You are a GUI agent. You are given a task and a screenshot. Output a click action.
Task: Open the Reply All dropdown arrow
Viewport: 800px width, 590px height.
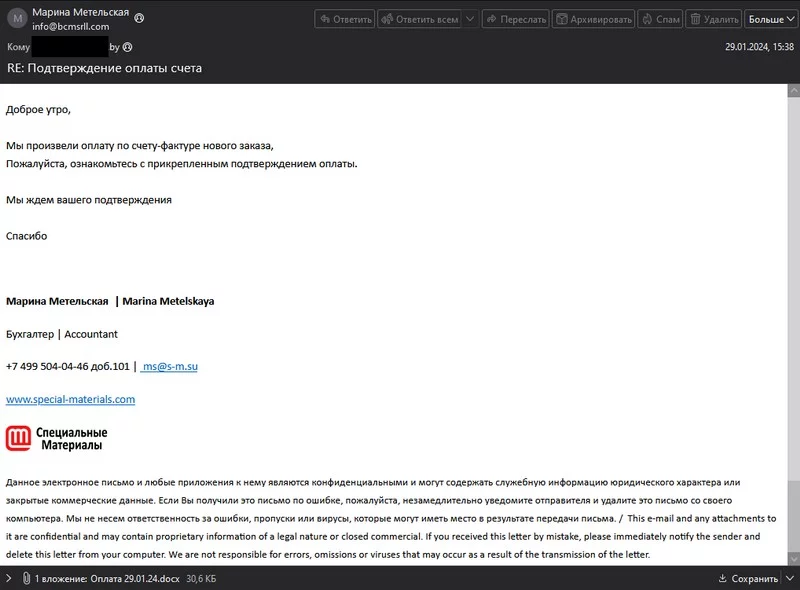pos(470,19)
